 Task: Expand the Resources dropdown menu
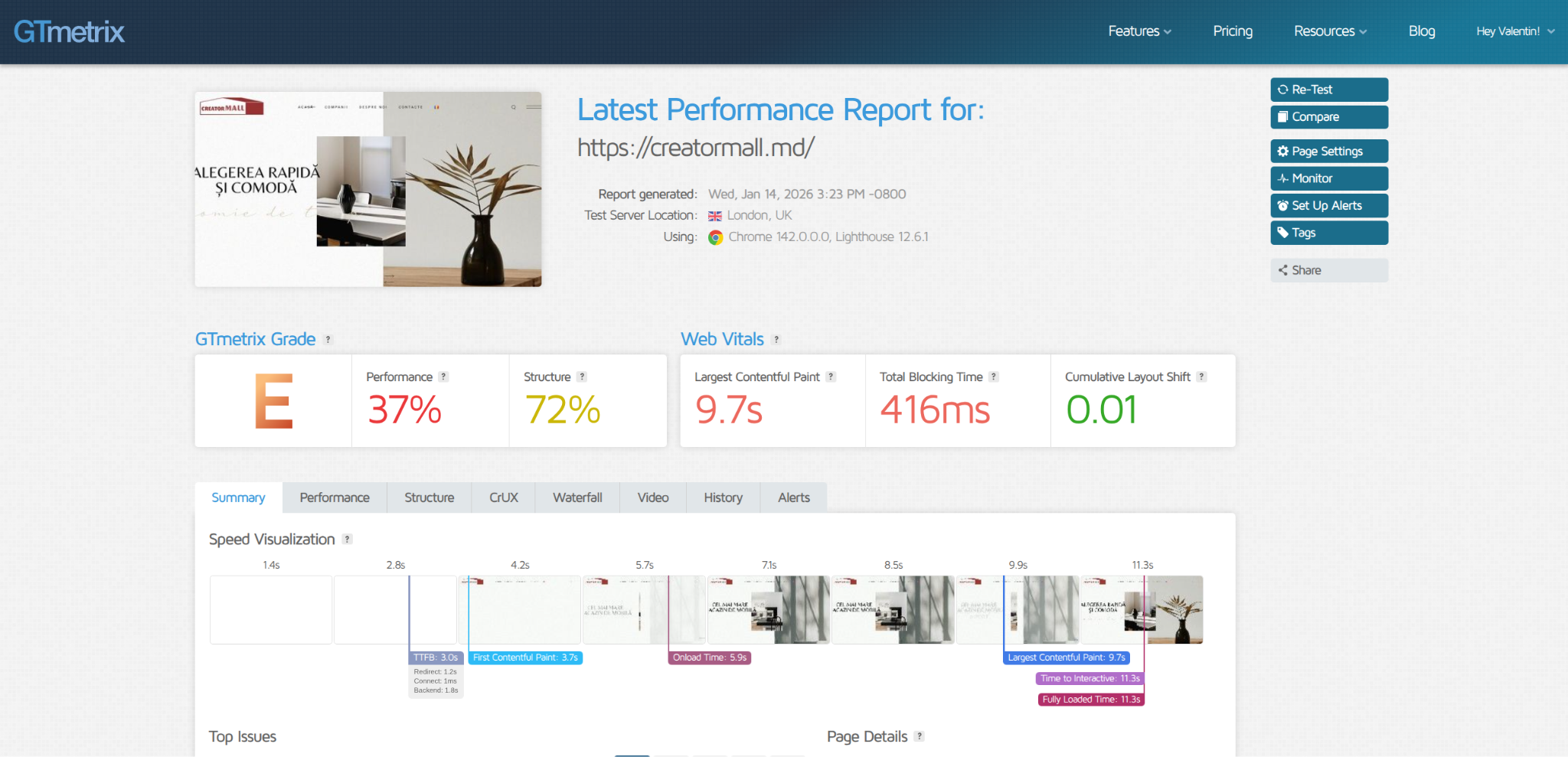tap(1330, 31)
